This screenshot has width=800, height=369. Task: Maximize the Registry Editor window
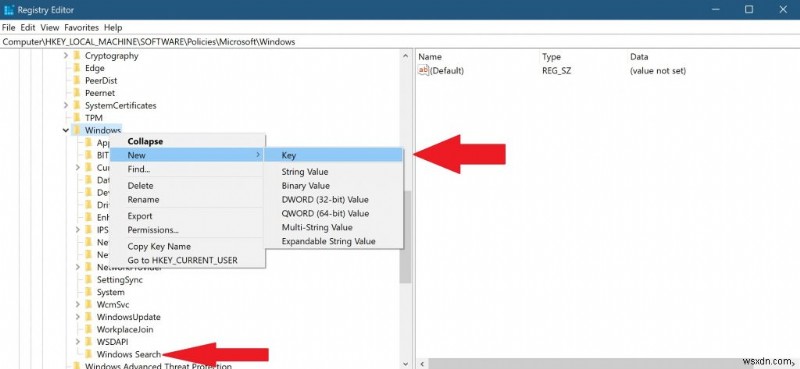pos(748,9)
